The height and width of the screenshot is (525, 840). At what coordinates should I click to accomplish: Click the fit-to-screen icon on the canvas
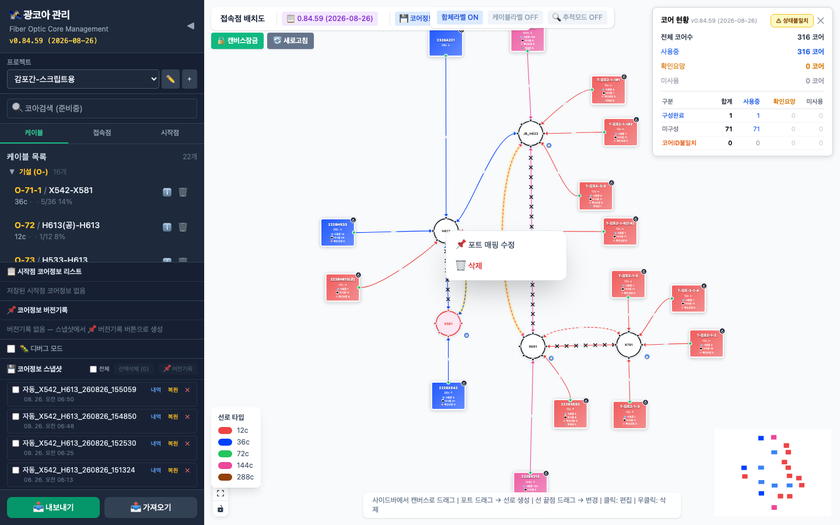click(220, 493)
